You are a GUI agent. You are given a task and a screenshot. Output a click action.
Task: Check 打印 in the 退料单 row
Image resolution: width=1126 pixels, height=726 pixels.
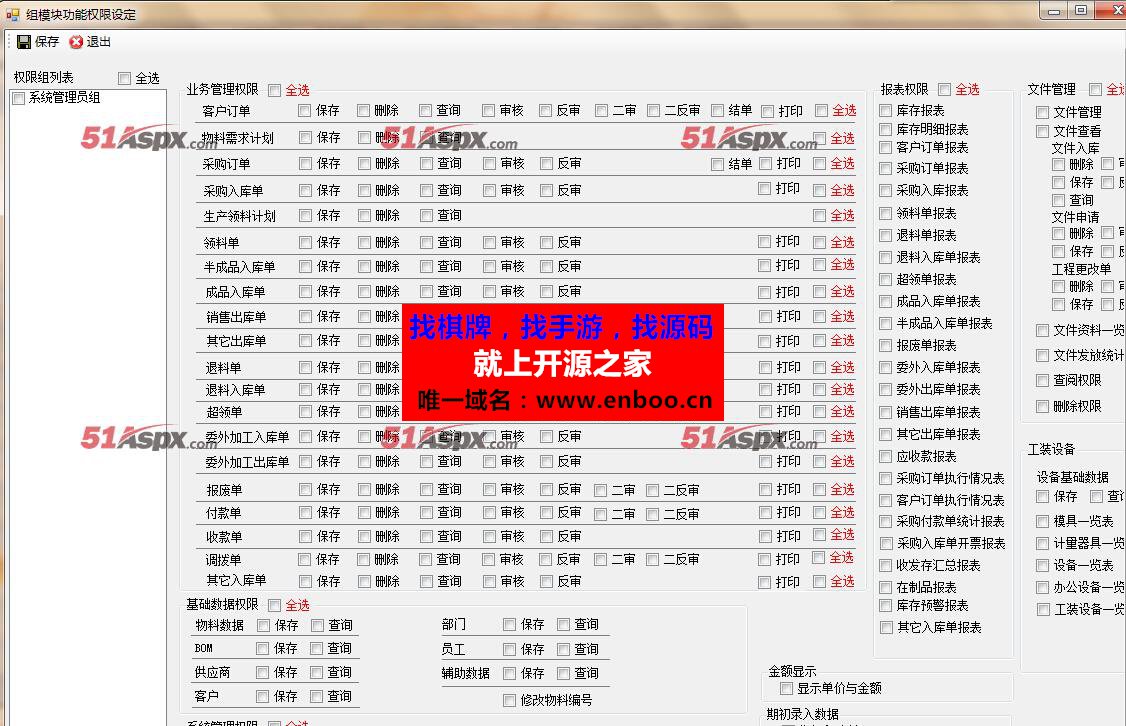(x=766, y=368)
